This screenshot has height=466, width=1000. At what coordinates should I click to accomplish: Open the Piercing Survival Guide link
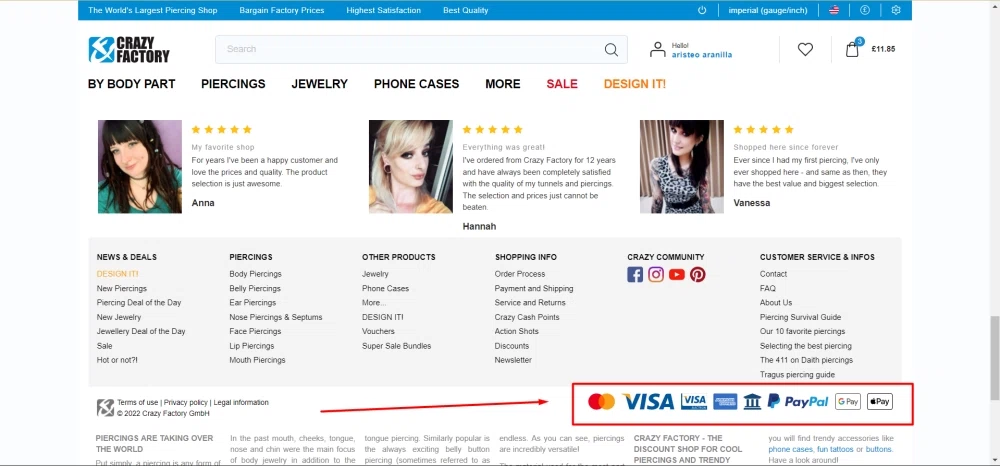800,317
